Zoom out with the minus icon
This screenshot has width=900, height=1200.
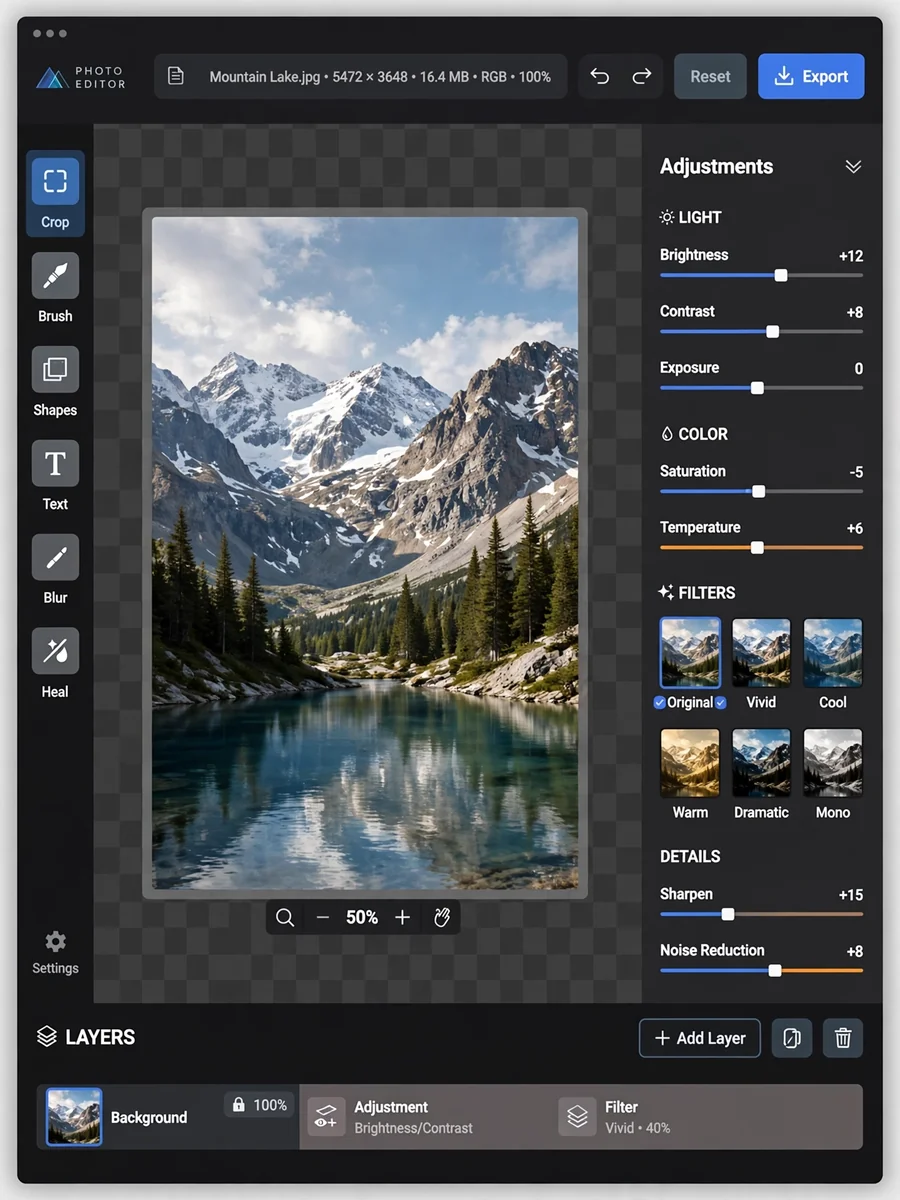pos(322,917)
